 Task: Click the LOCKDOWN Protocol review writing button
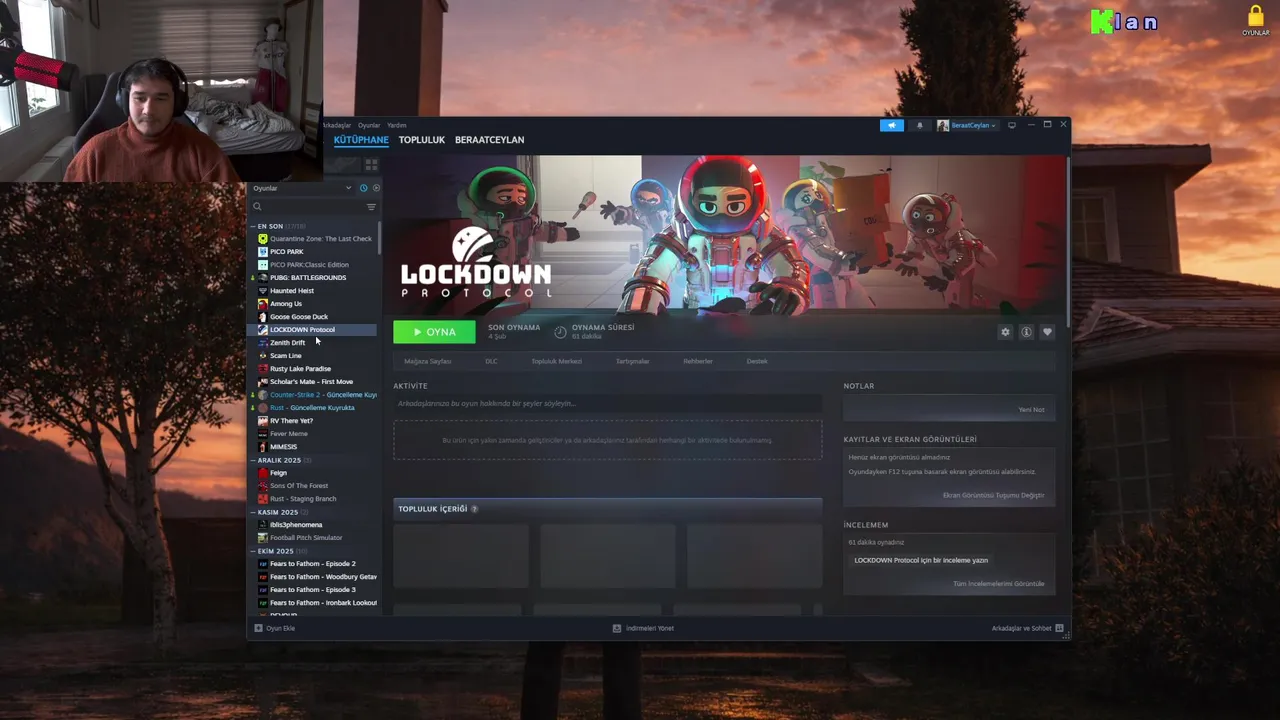click(921, 560)
